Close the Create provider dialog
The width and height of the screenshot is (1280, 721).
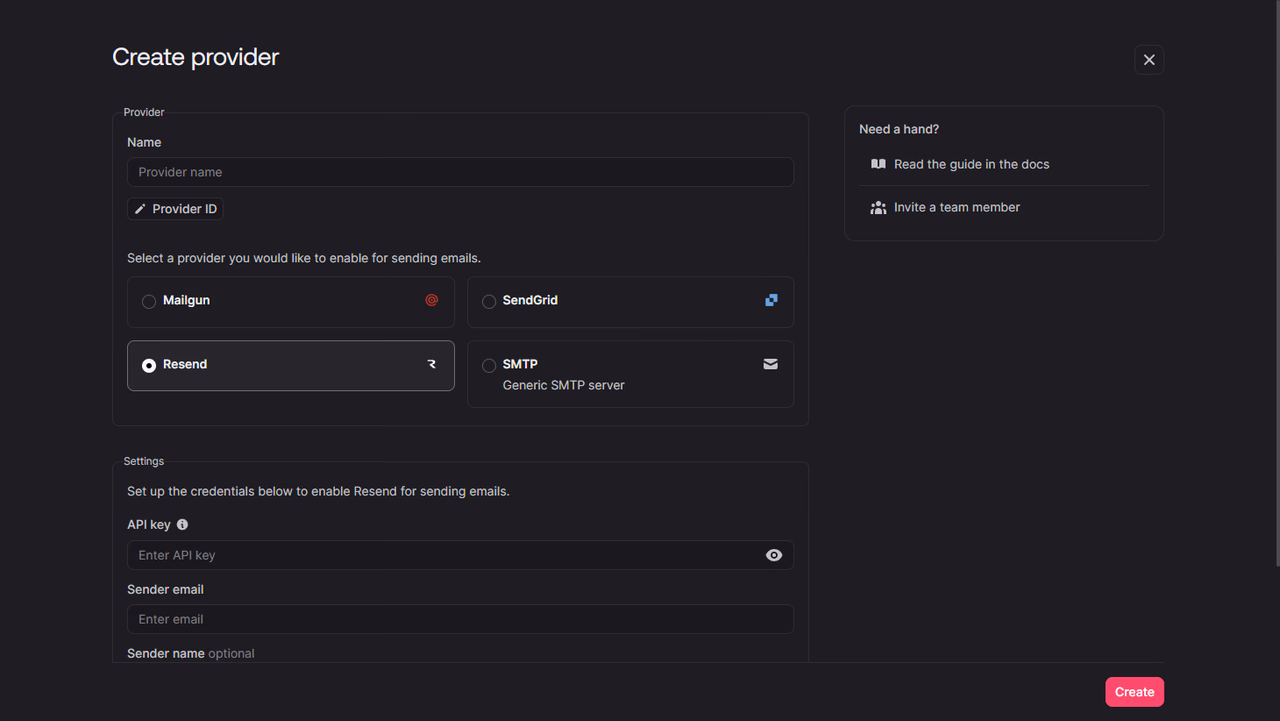1149,60
